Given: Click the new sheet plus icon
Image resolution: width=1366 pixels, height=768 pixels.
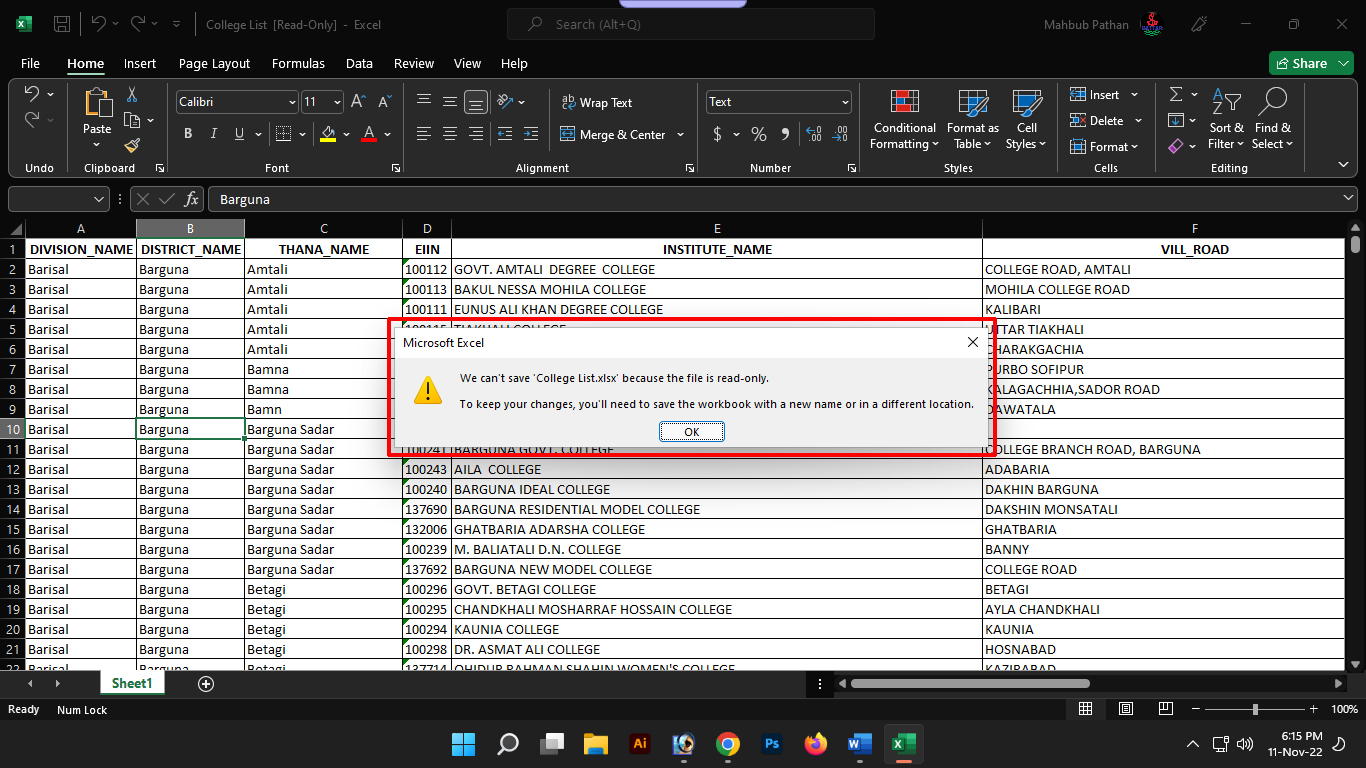Looking at the screenshot, I should click(206, 684).
